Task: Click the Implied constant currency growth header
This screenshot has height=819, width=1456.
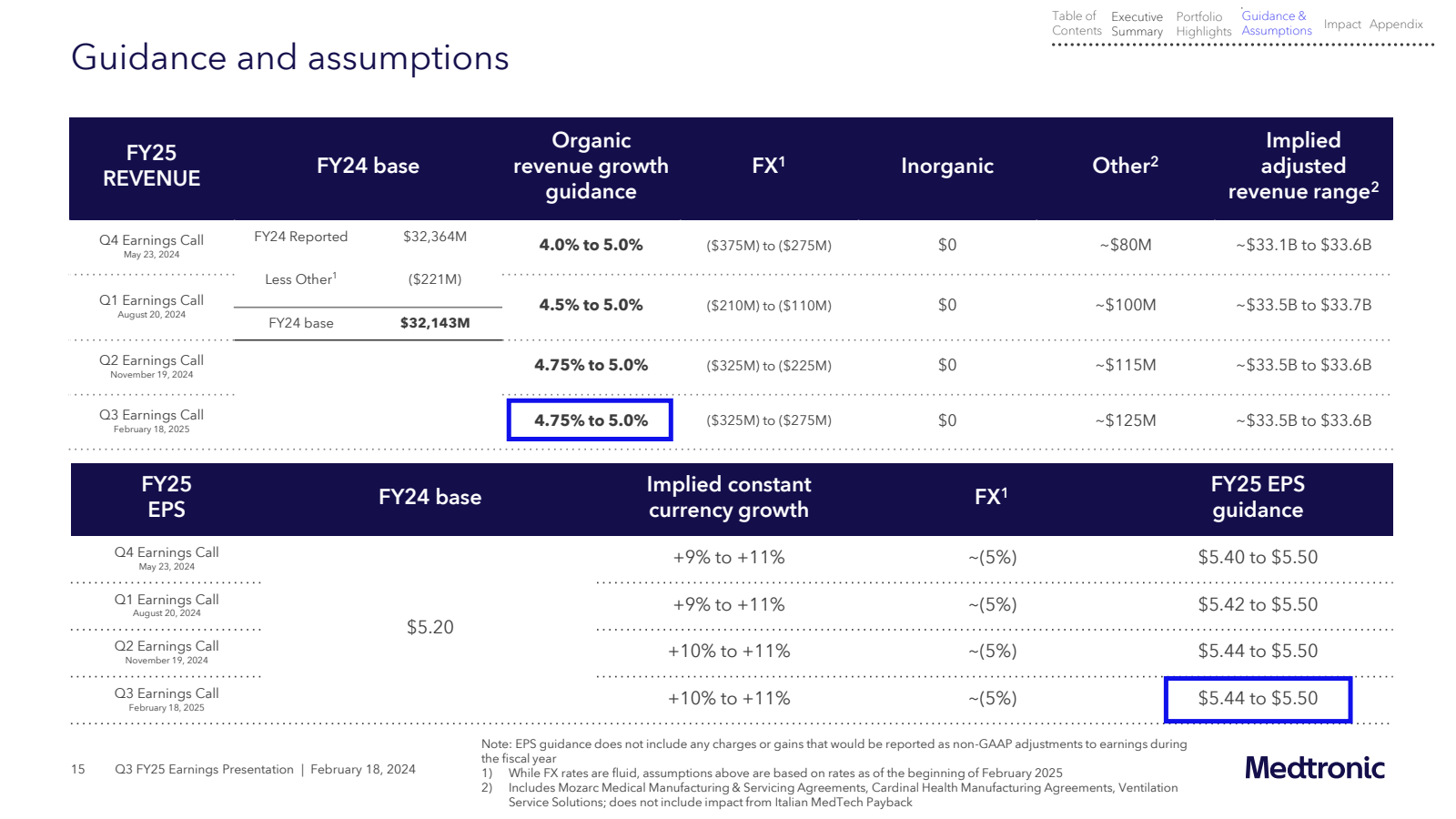Action: point(728,497)
